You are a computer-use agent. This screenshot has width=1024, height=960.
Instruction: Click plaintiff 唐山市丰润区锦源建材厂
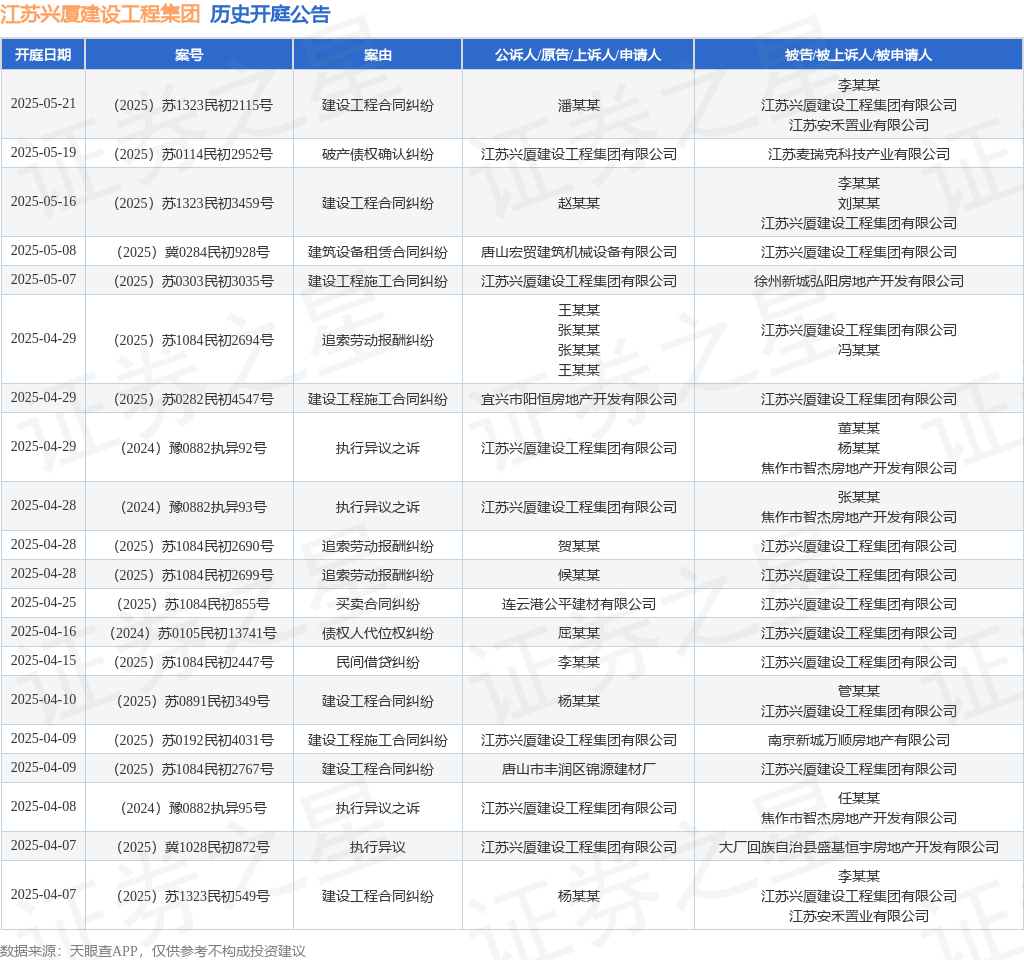pyautogui.click(x=578, y=769)
